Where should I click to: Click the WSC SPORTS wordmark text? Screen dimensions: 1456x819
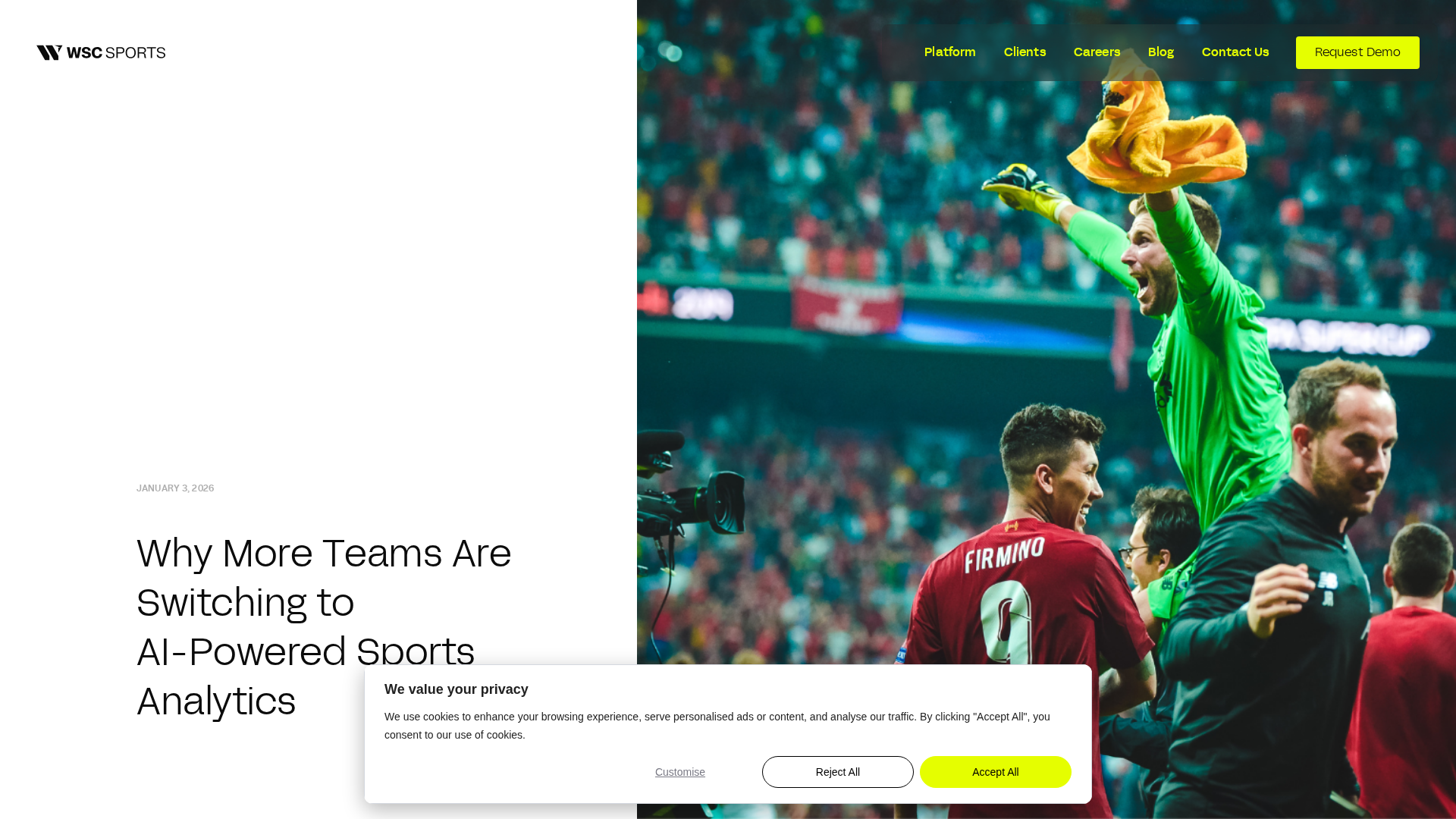click(116, 52)
